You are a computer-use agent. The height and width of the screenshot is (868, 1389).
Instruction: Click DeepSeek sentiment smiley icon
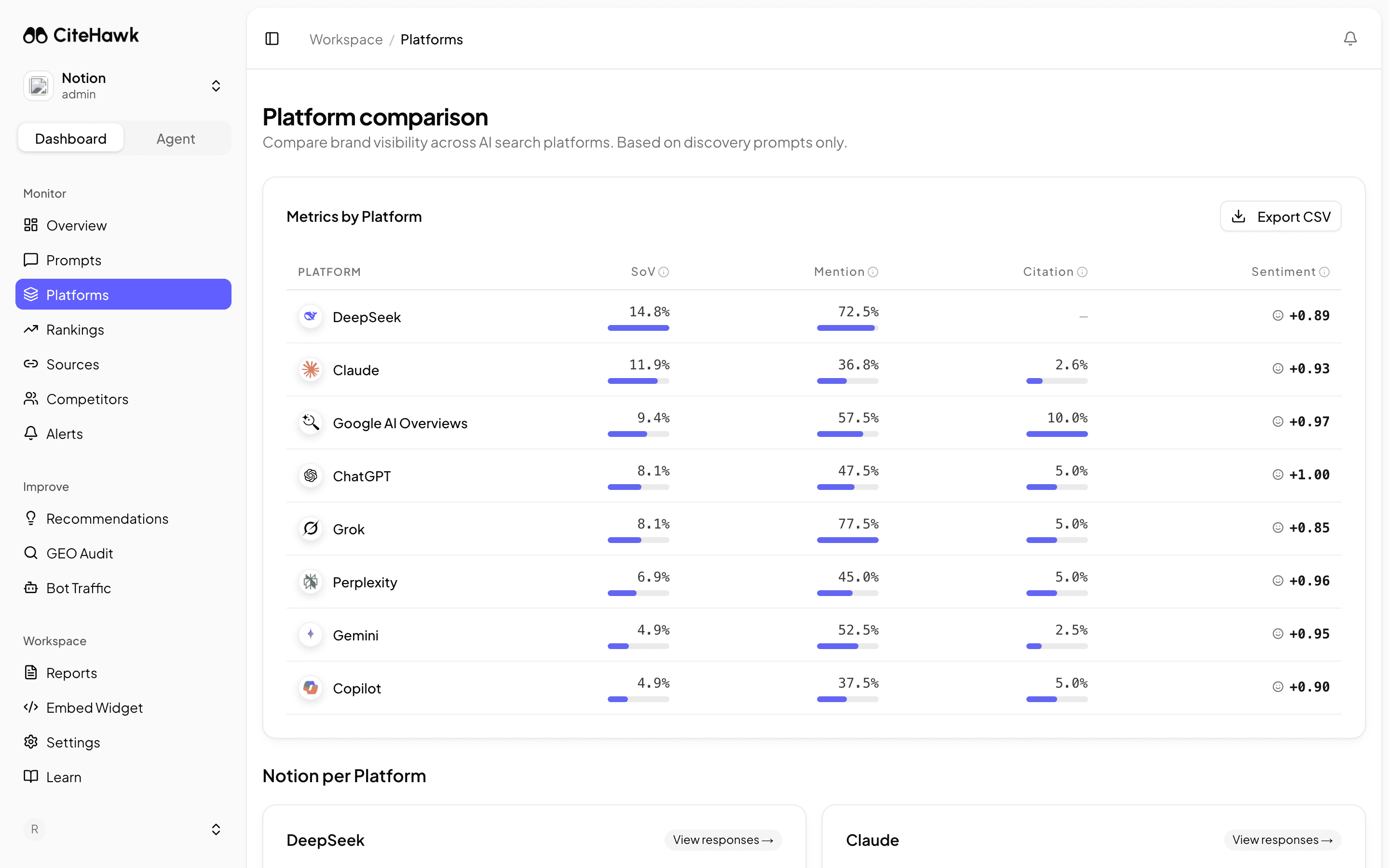click(x=1278, y=316)
